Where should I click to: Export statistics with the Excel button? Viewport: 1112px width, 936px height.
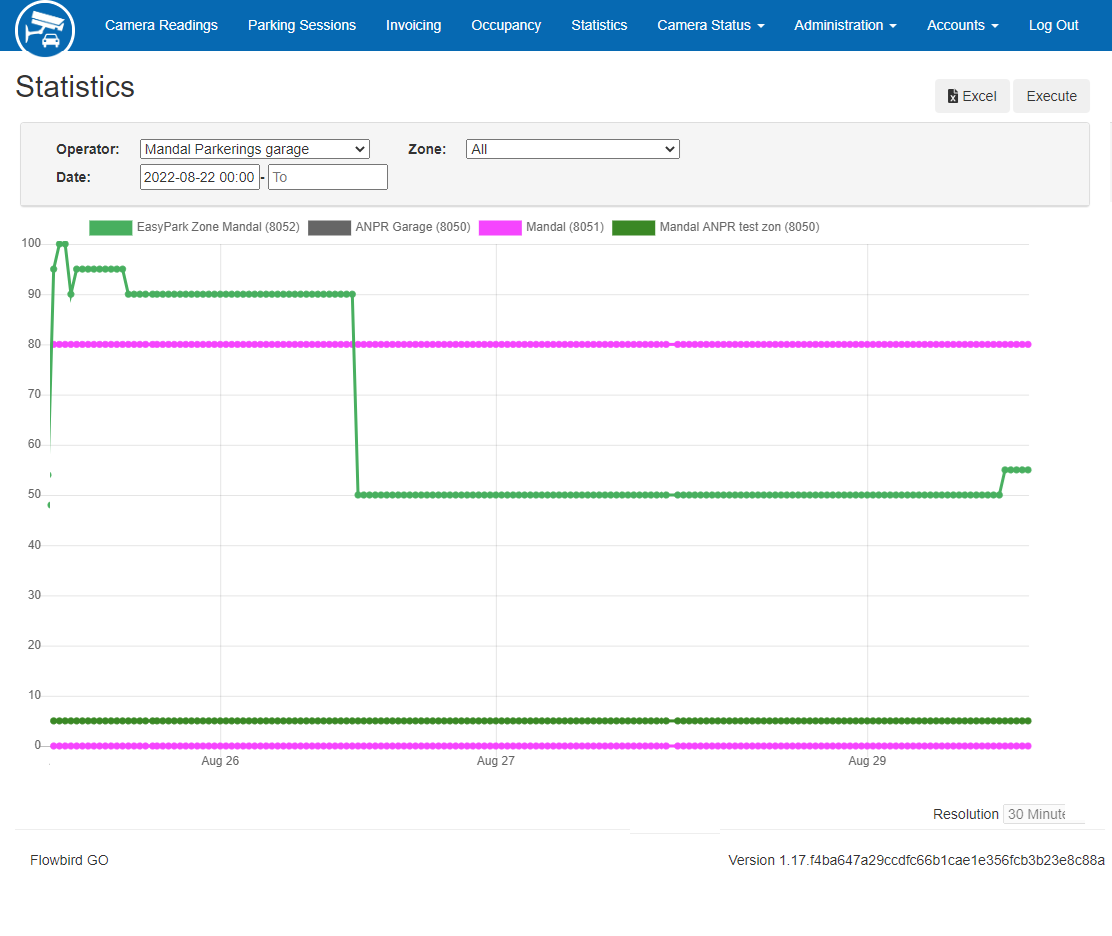[x=972, y=96]
